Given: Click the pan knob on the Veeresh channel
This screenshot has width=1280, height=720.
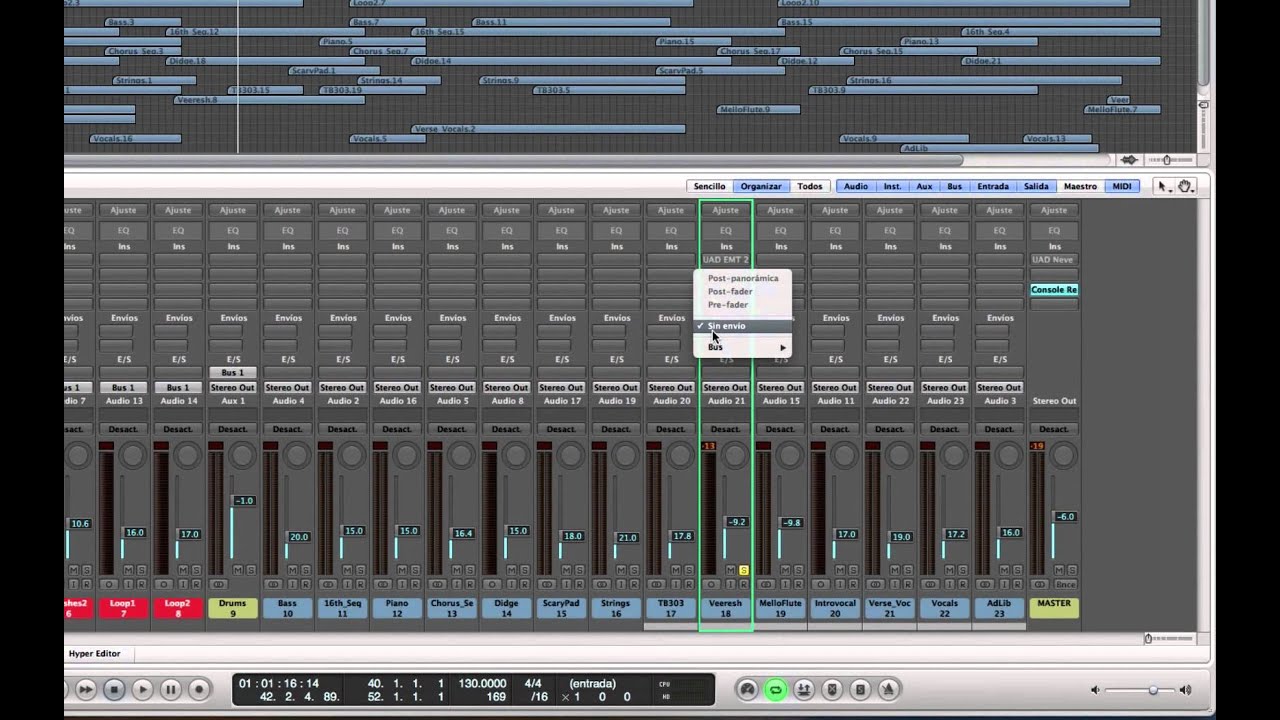Looking at the screenshot, I should pyautogui.click(x=736, y=456).
